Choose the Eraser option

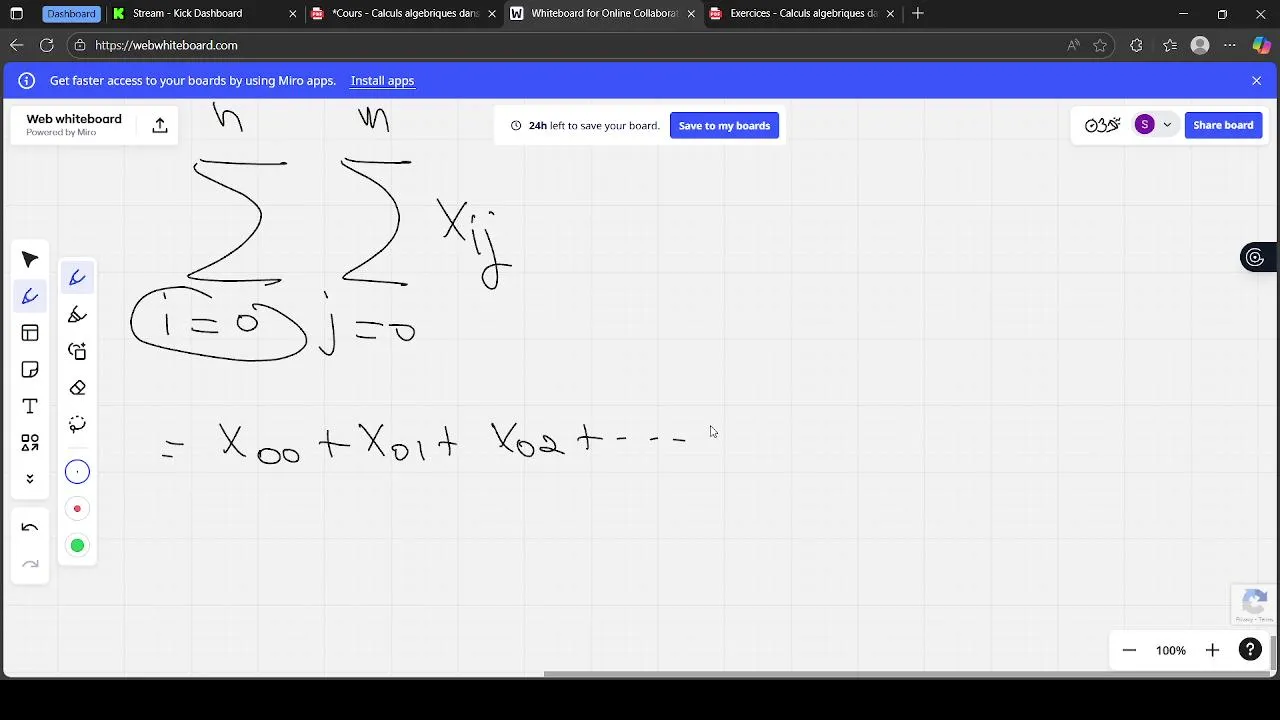click(77, 388)
